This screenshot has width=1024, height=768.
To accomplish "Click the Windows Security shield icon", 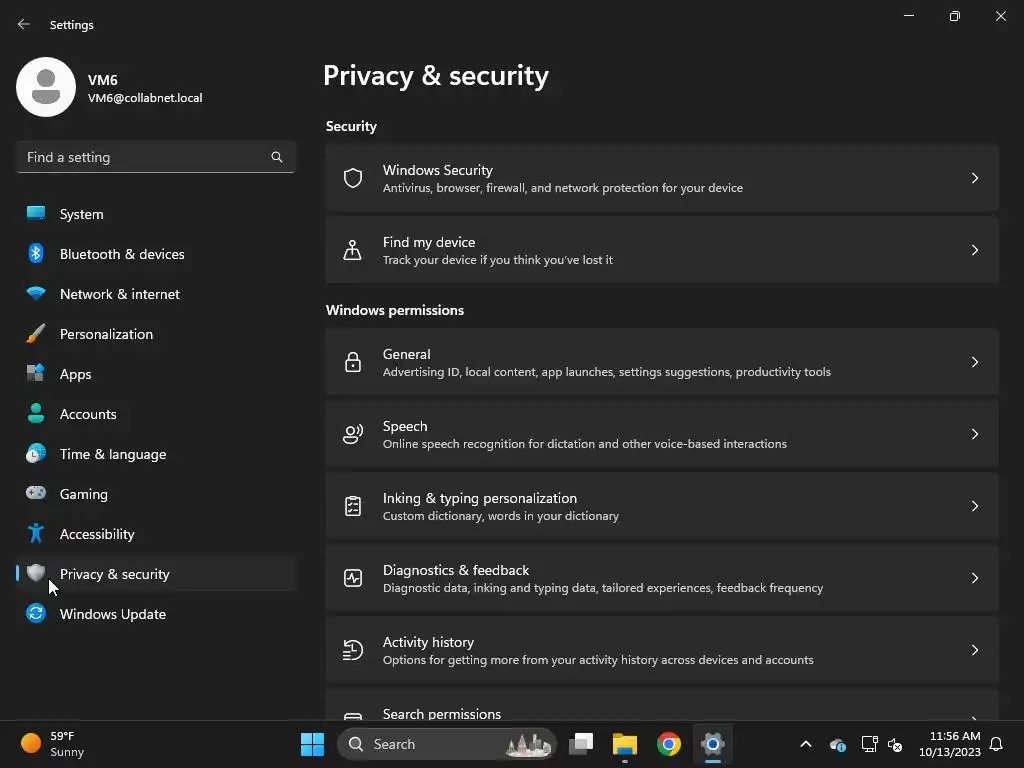I will point(353,178).
